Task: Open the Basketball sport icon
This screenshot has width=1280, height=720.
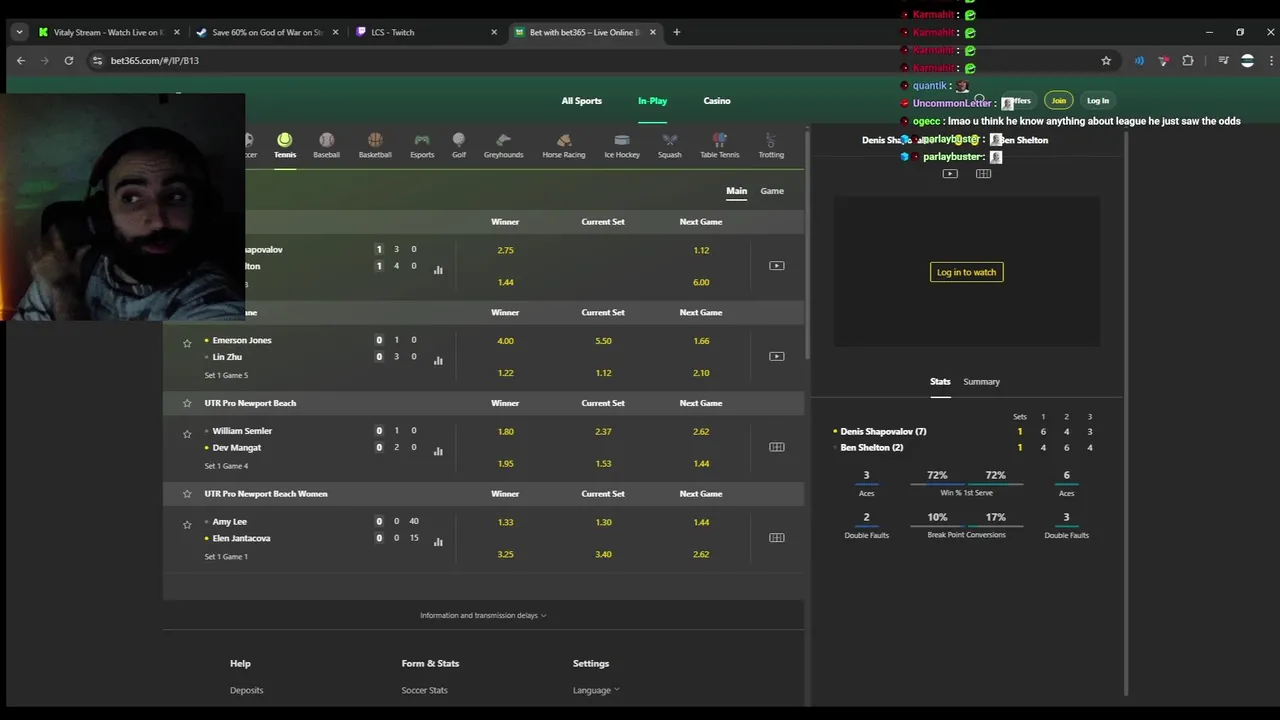Action: coord(375,145)
